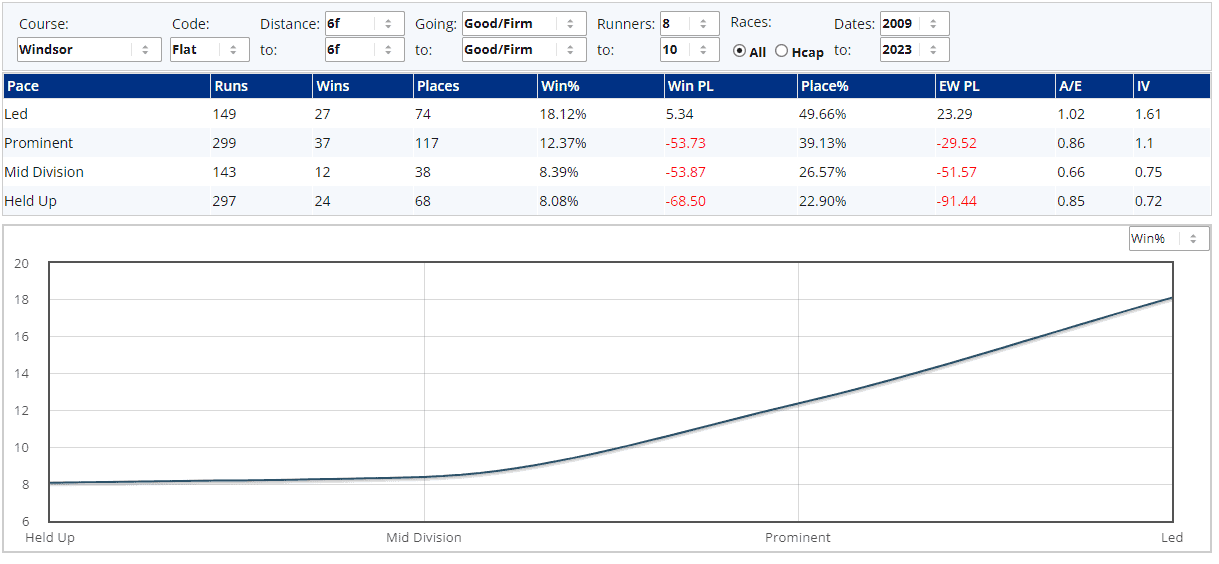The width and height of the screenshot is (1219, 564).
Task: Open the first Going Good/Firm dropdown
Action: (524, 24)
